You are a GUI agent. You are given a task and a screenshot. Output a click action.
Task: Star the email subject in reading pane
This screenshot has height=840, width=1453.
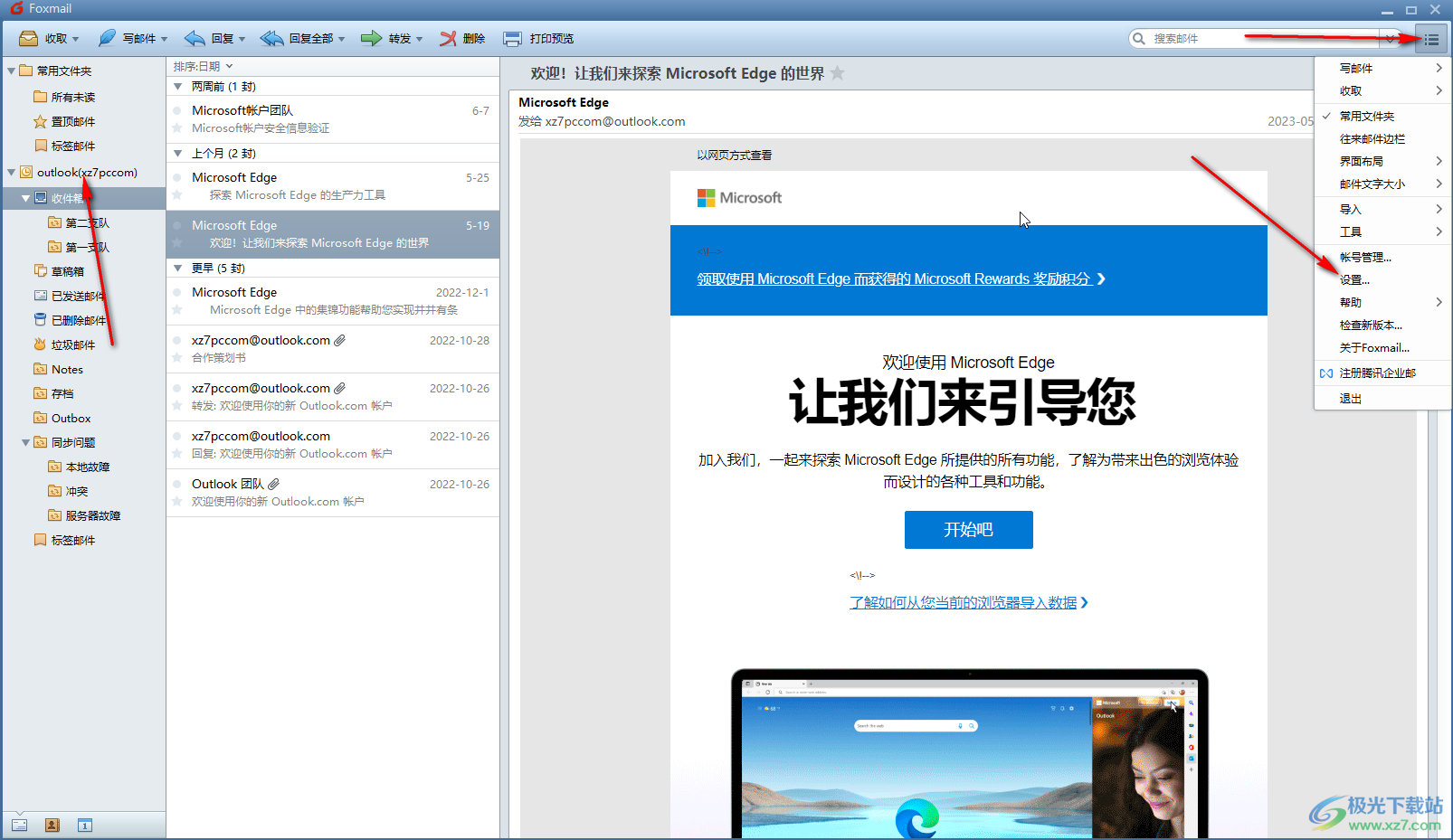(838, 73)
